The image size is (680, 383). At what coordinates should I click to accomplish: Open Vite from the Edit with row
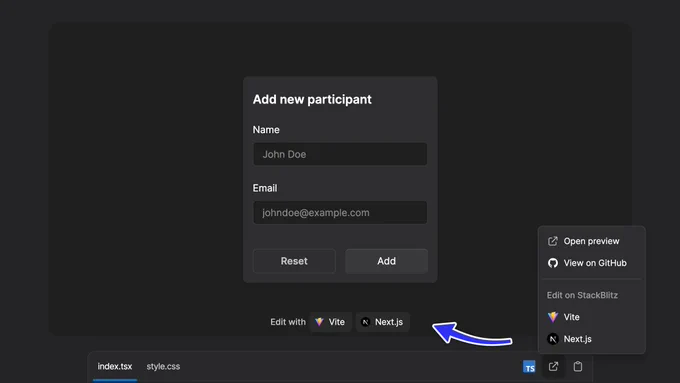(330, 322)
